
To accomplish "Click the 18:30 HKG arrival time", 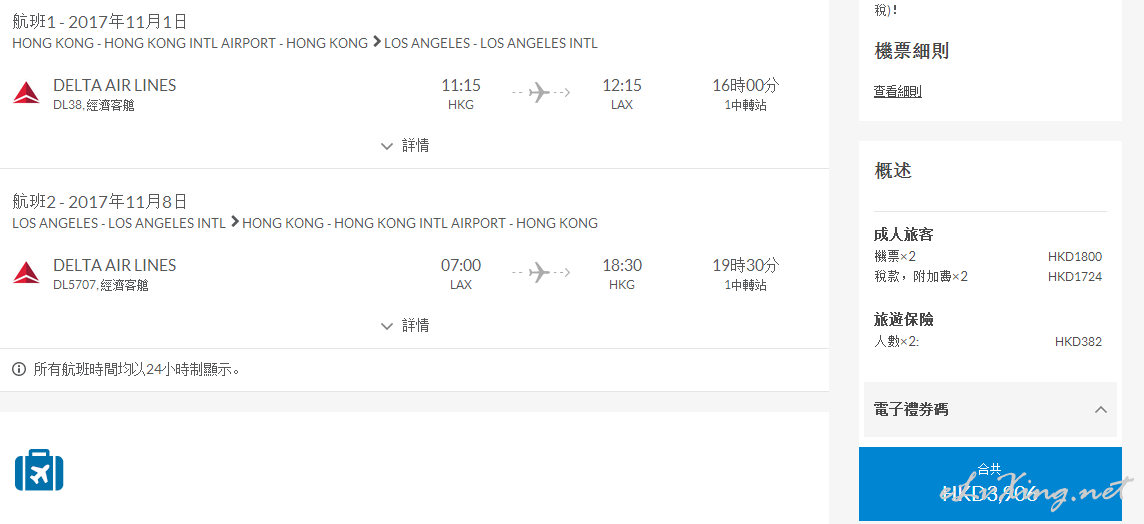I will click(621, 266).
